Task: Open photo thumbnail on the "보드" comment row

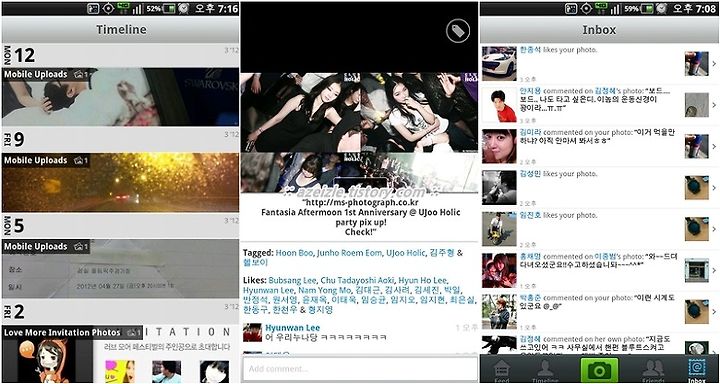Action: 697,105
